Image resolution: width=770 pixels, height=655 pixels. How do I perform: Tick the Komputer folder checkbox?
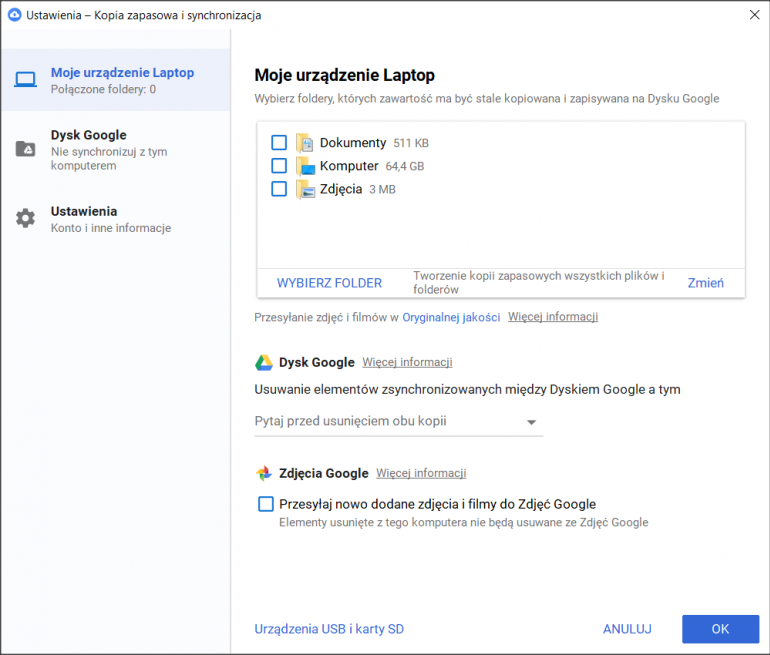tap(279, 166)
